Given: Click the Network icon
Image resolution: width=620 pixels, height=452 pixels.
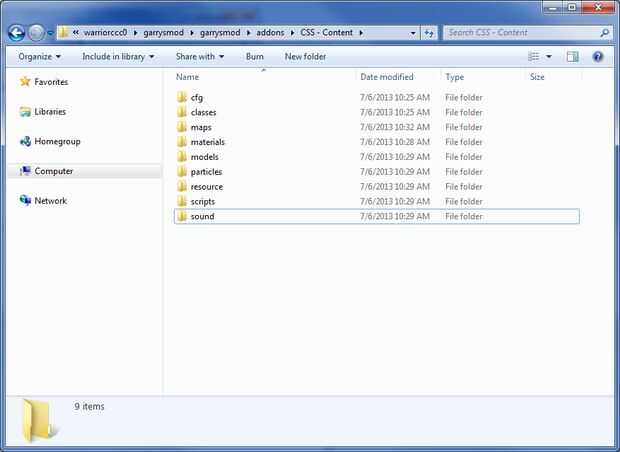Looking at the screenshot, I should pyautogui.click(x=25, y=200).
